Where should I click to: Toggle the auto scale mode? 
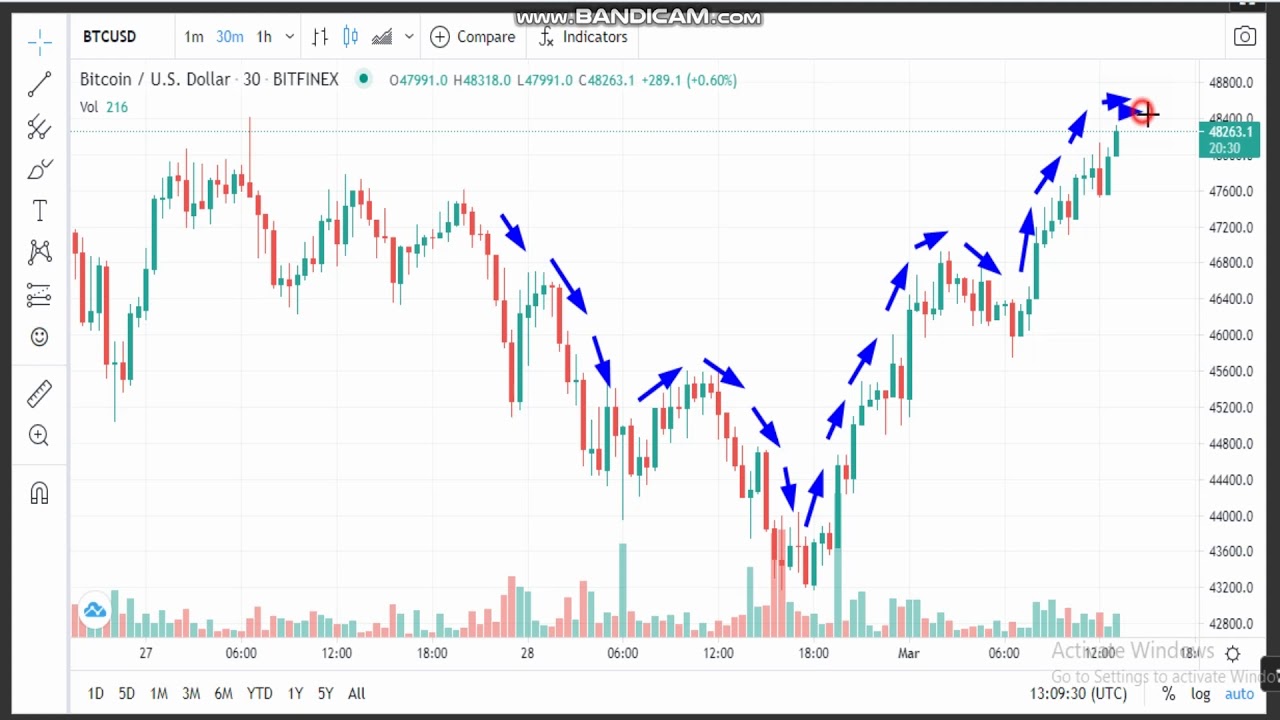[1239, 694]
